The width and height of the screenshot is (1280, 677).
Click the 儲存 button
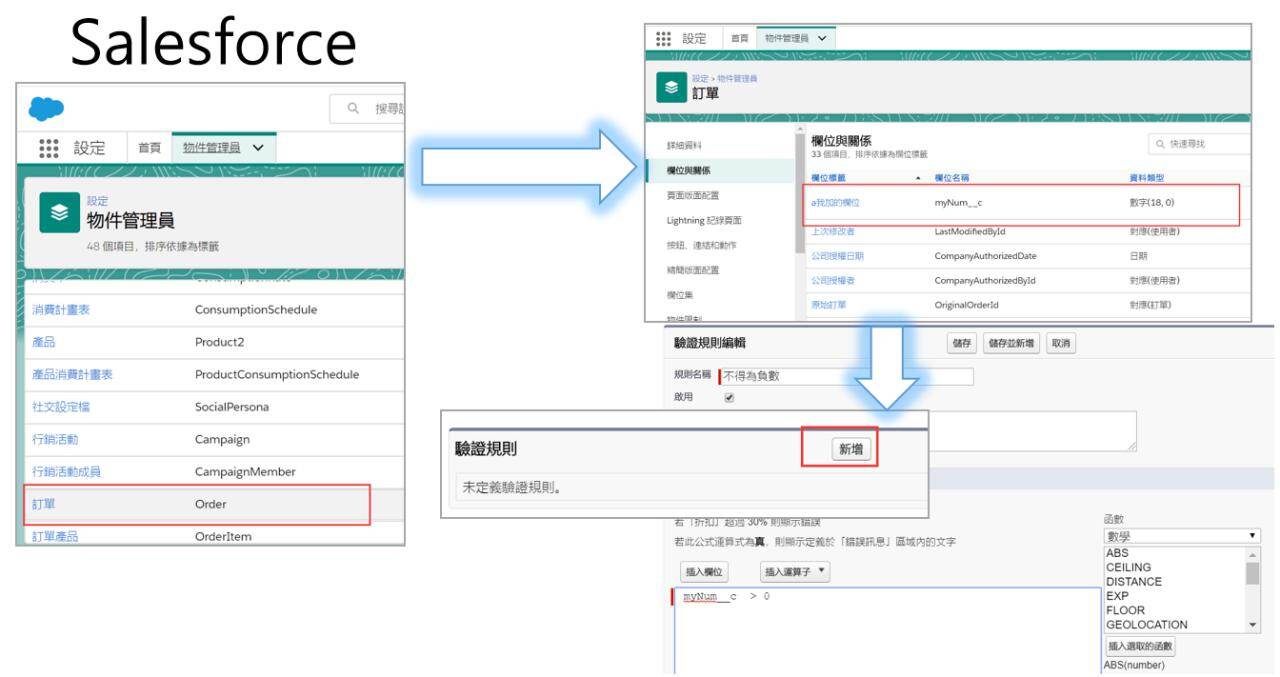point(961,343)
